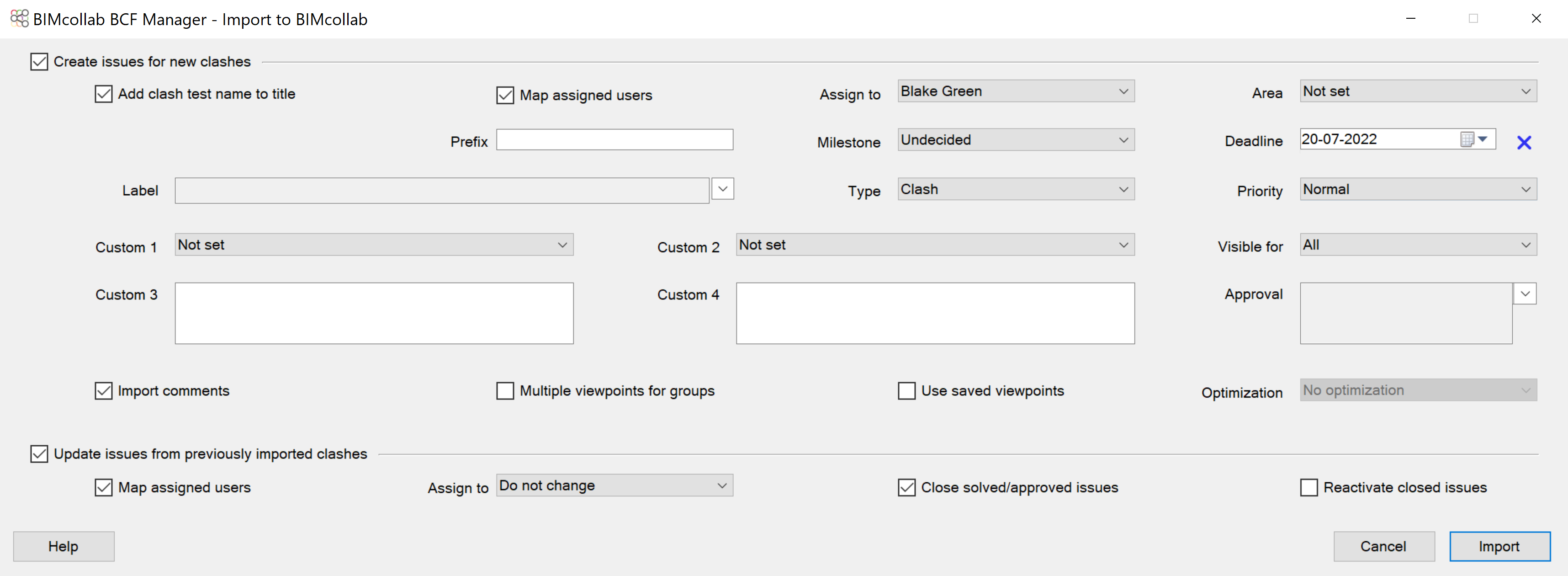Click the Approval list box

[x=1406, y=313]
